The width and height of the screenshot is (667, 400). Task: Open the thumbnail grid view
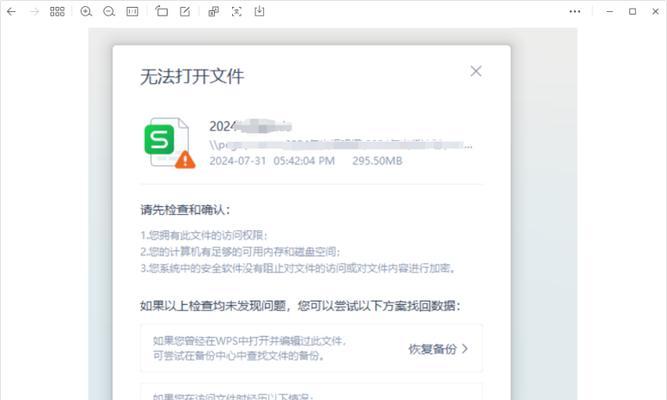57,11
